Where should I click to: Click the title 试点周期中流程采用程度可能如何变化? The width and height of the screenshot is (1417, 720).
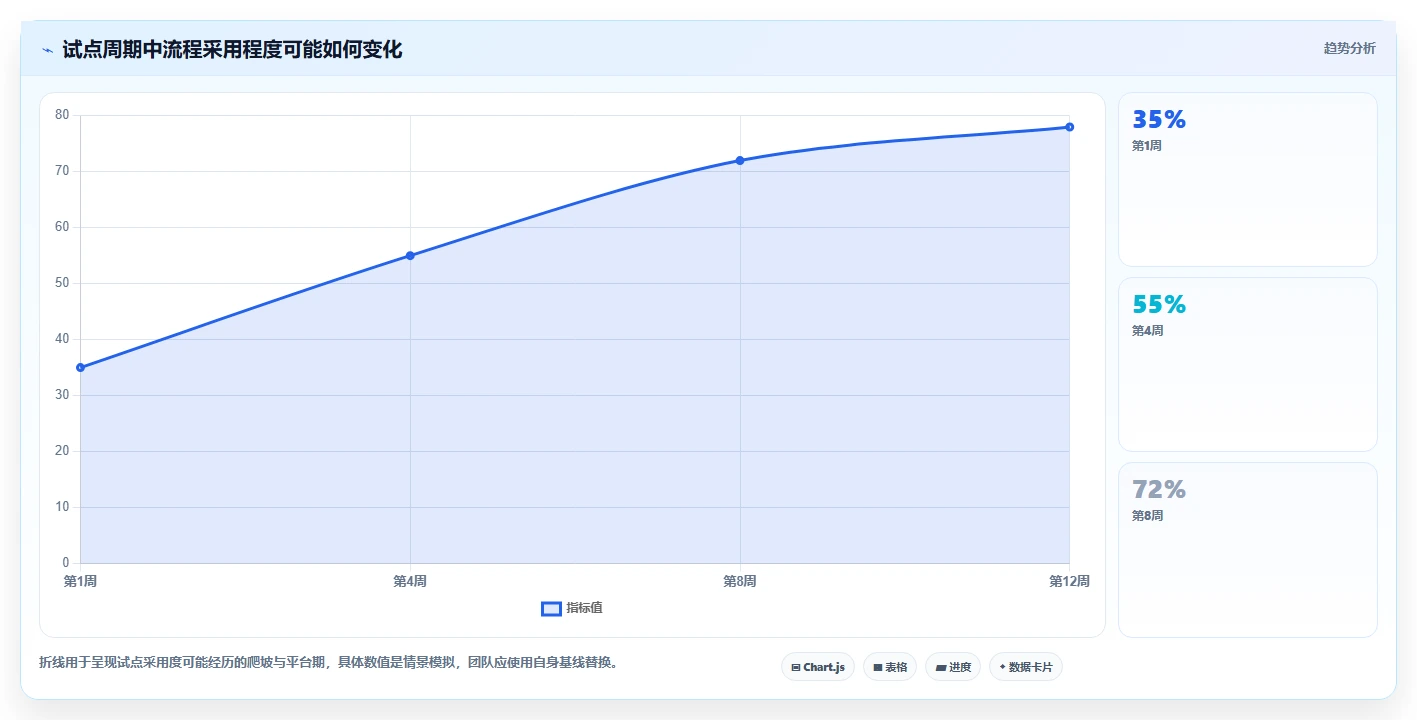[232, 49]
